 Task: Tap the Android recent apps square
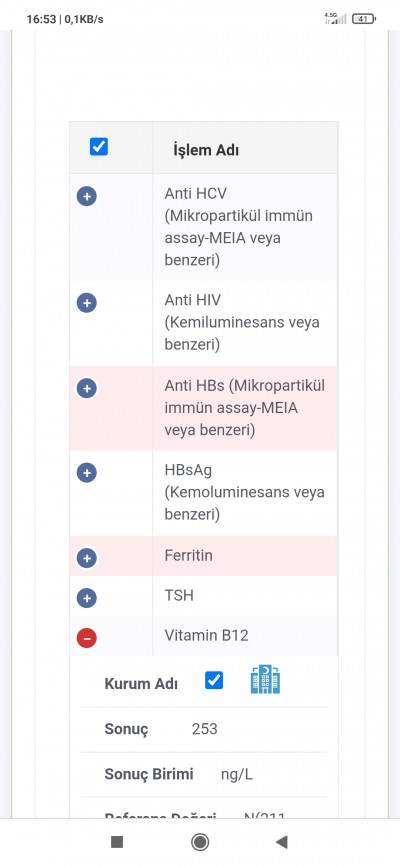point(117,842)
